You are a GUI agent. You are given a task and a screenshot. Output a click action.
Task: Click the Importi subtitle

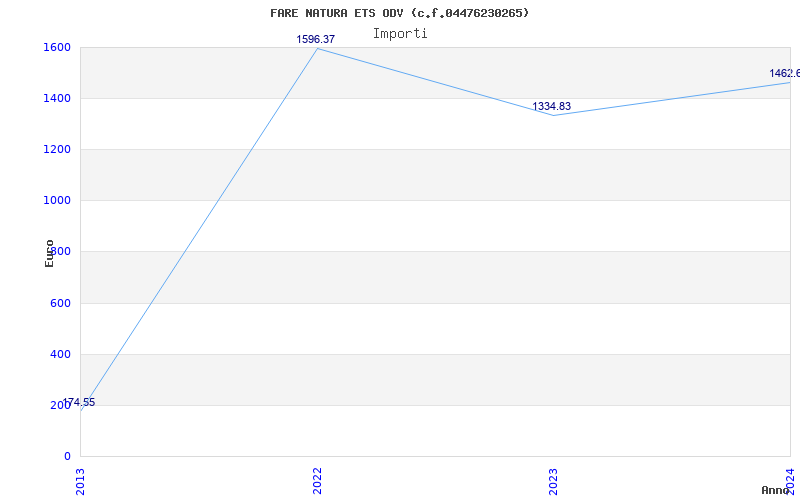(x=400, y=34)
